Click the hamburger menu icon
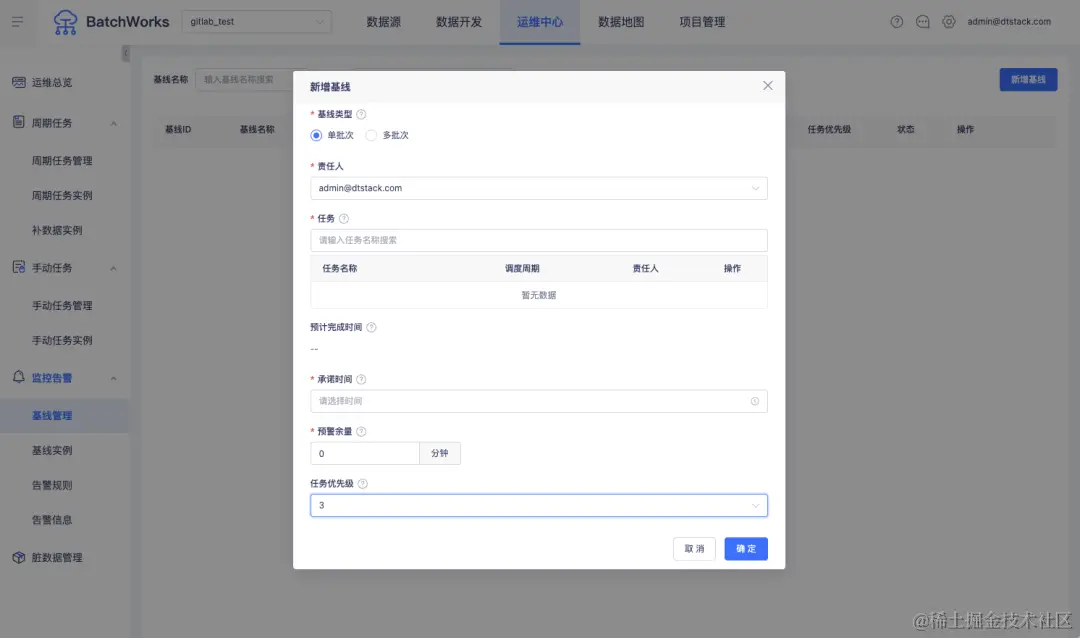 [x=17, y=22]
